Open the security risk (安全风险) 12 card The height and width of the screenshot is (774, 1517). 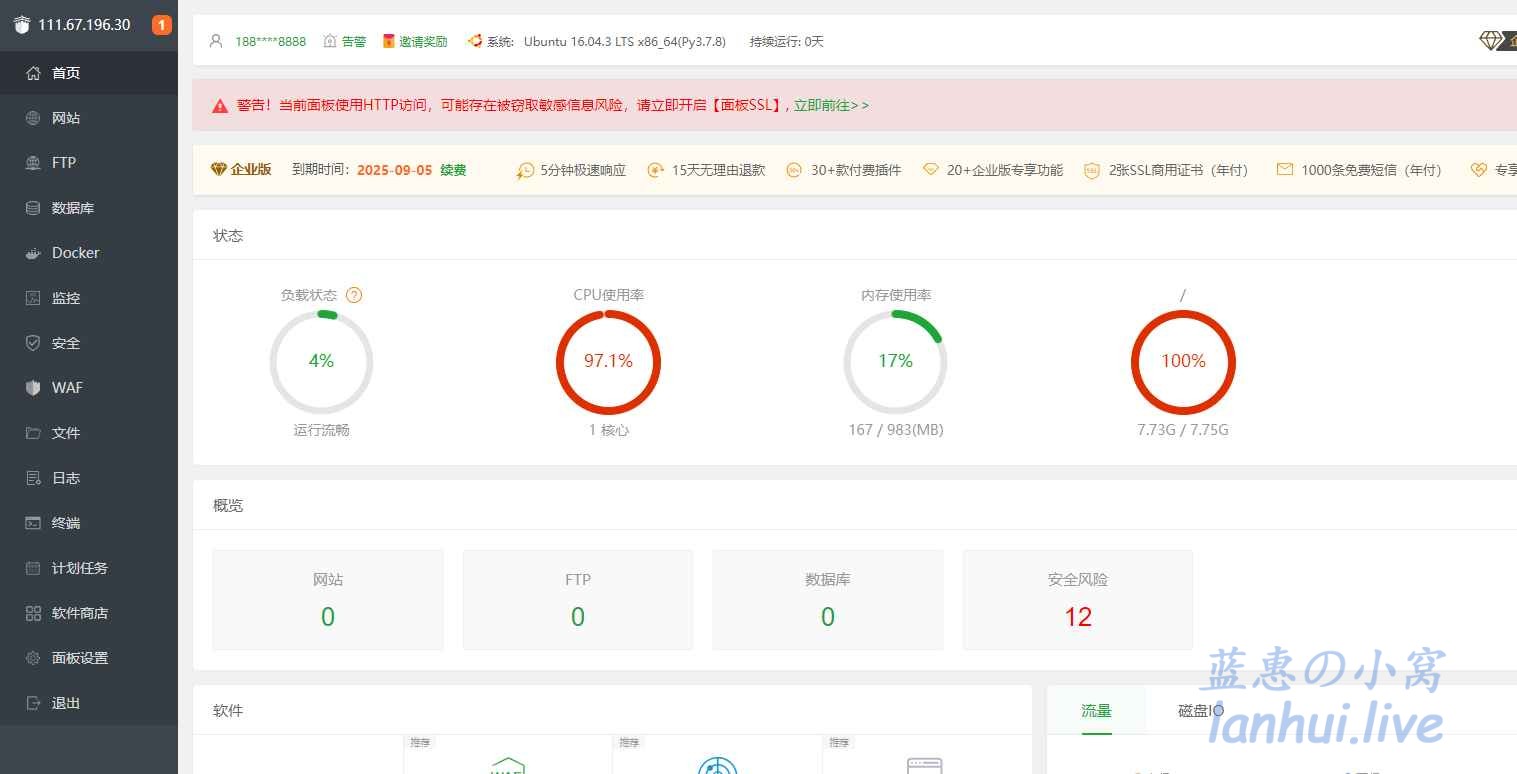[x=1077, y=600]
